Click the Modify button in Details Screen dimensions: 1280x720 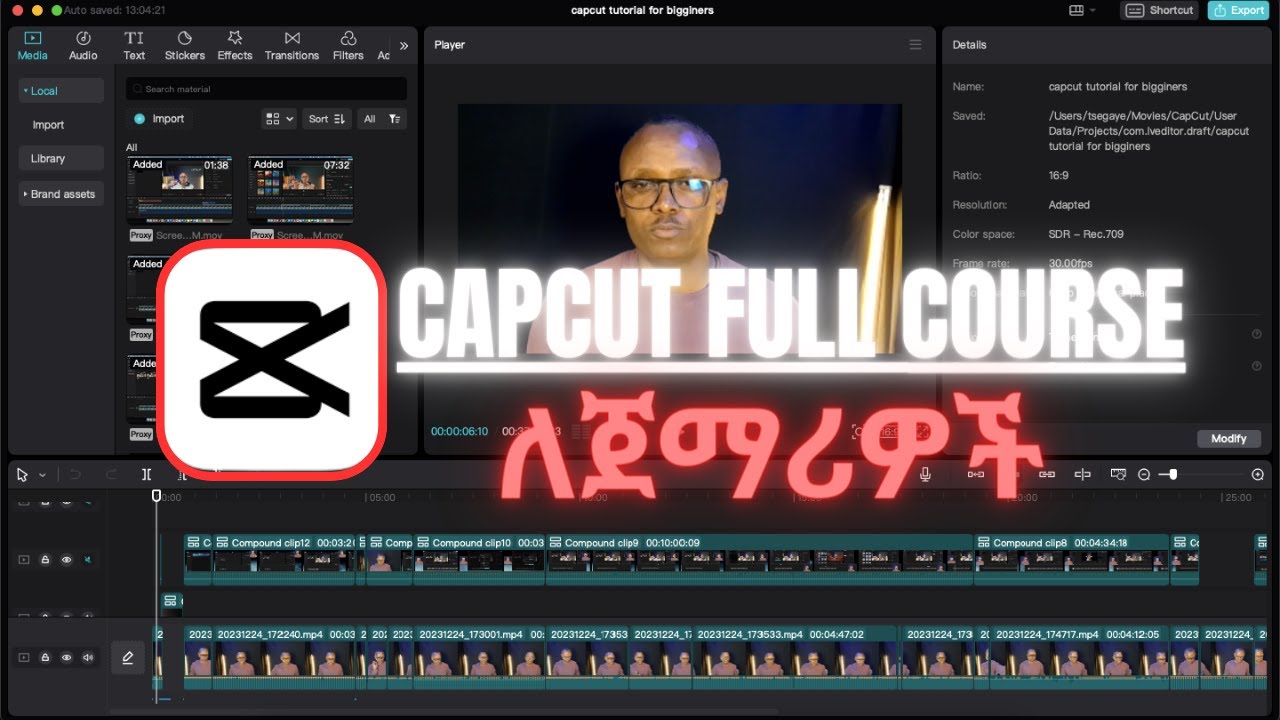pos(1229,439)
